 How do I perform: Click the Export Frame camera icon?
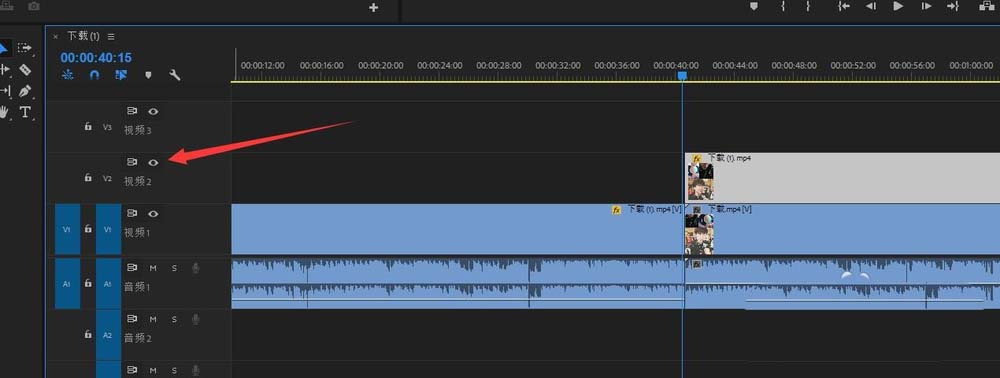pyautogui.click(x=33, y=6)
